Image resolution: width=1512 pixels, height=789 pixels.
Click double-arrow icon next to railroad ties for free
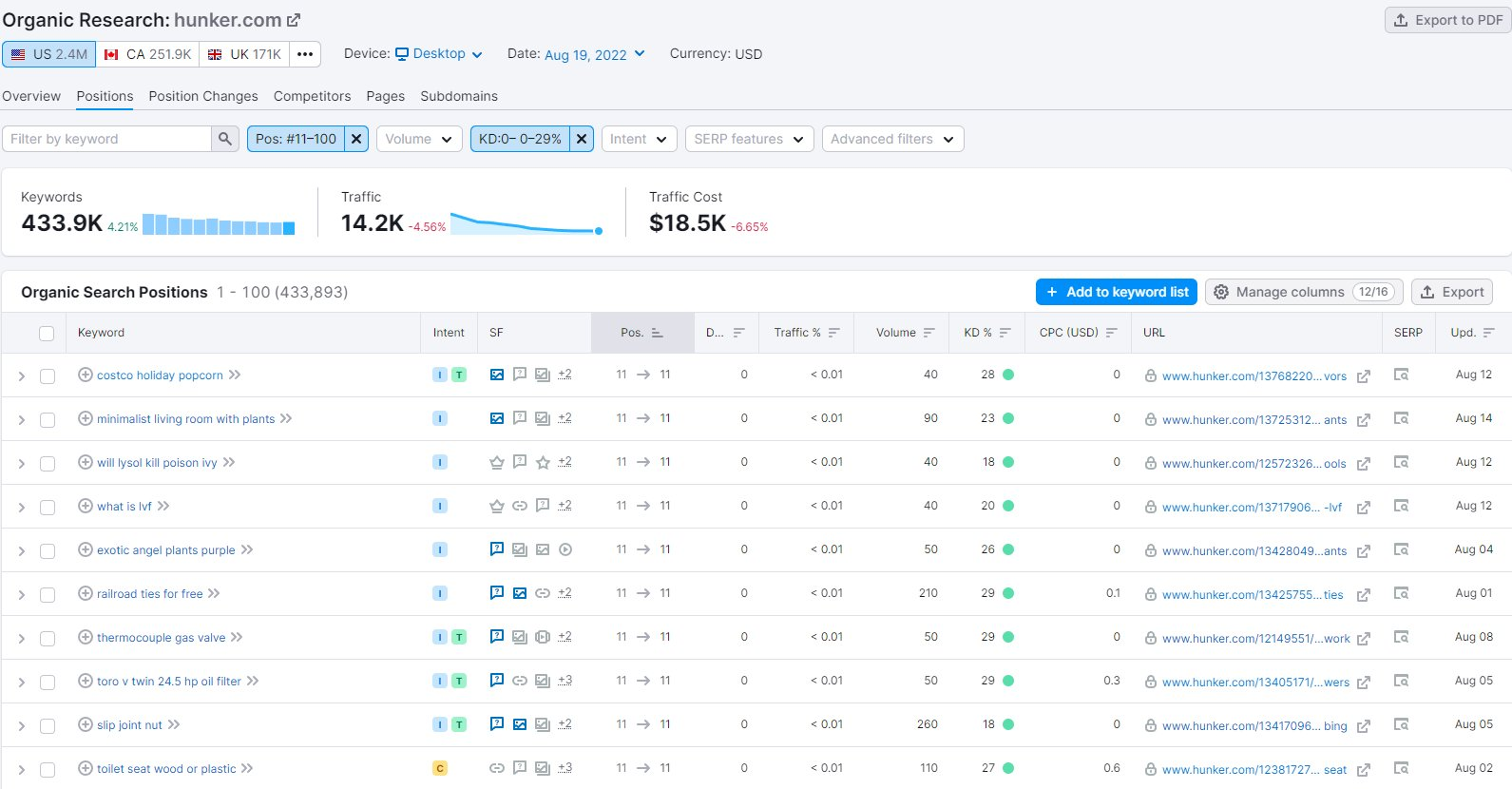coord(214,593)
